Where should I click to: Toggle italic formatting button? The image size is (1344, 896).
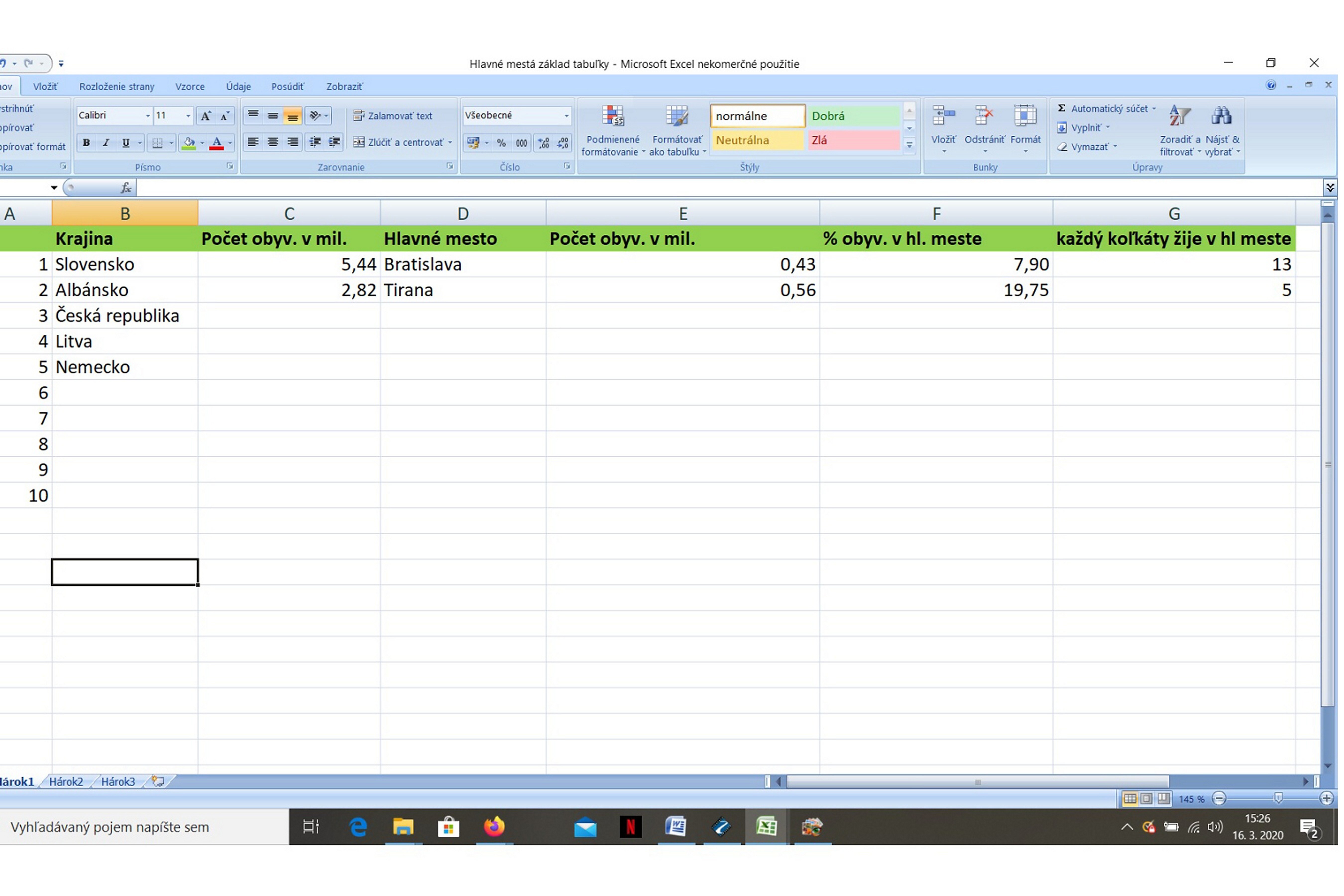coord(106,143)
